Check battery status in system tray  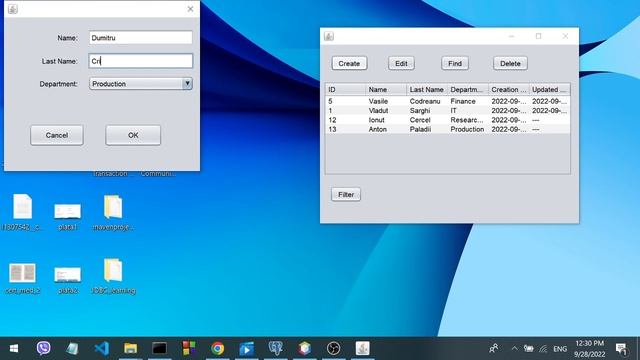[x=529, y=348]
